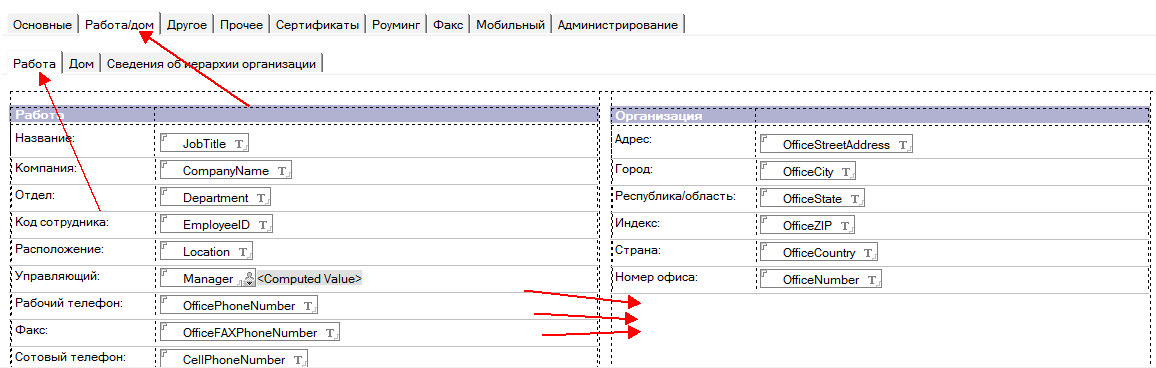Click the CellPhoneNumber field
1156x368 pixels.
[x=233, y=359]
